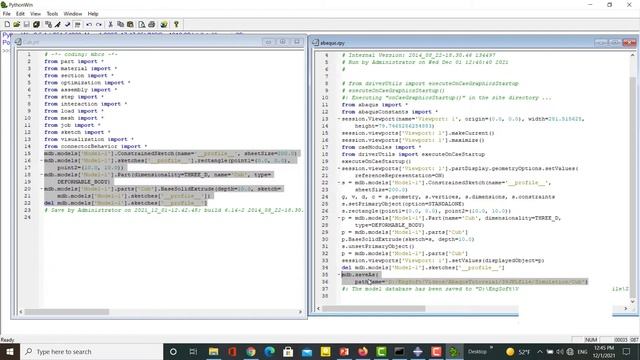
Task: Click the Cut scissors icon
Action: (x=111, y=24)
